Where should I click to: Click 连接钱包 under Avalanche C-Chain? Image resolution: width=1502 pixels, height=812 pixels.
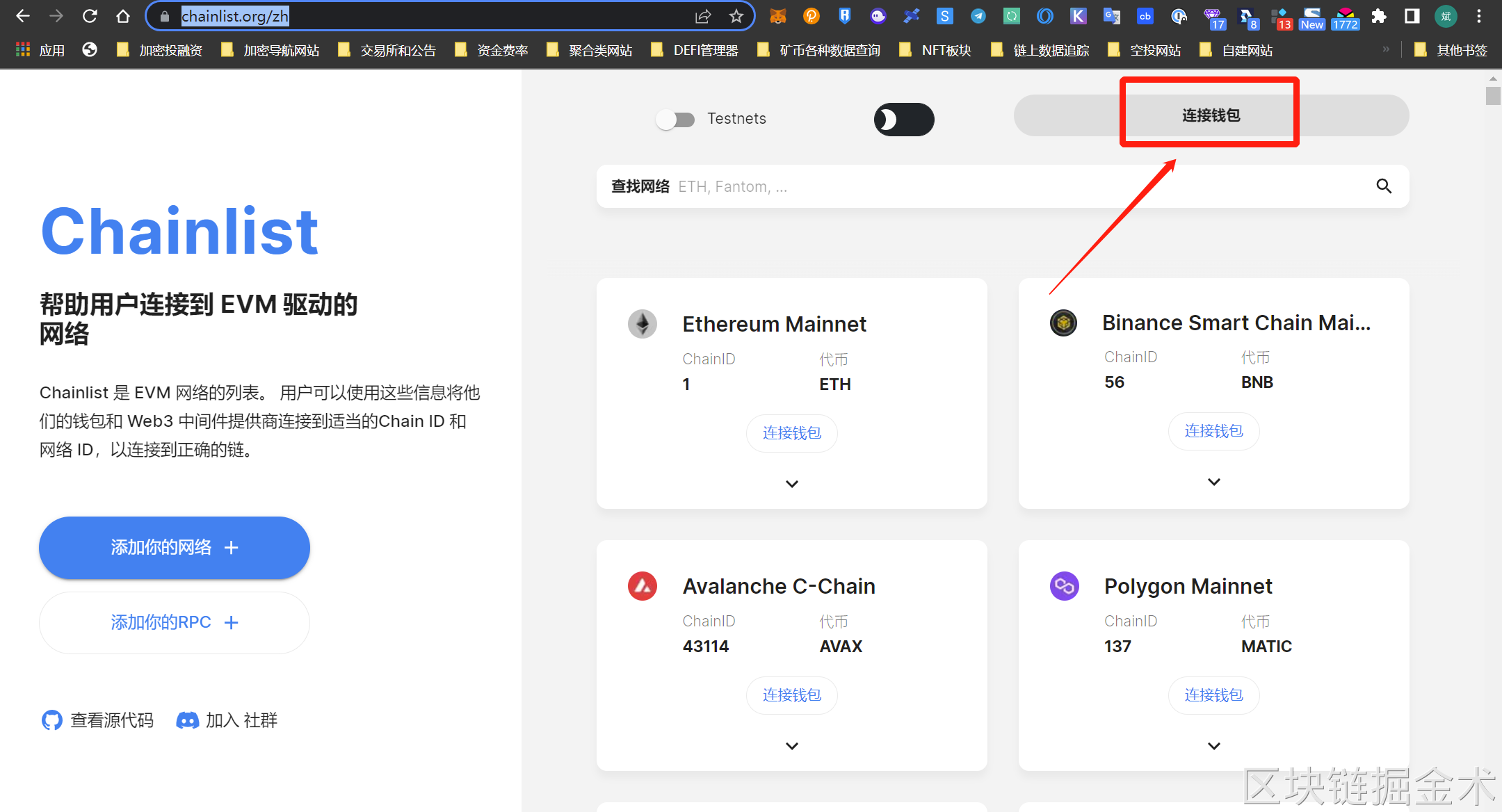pos(791,695)
